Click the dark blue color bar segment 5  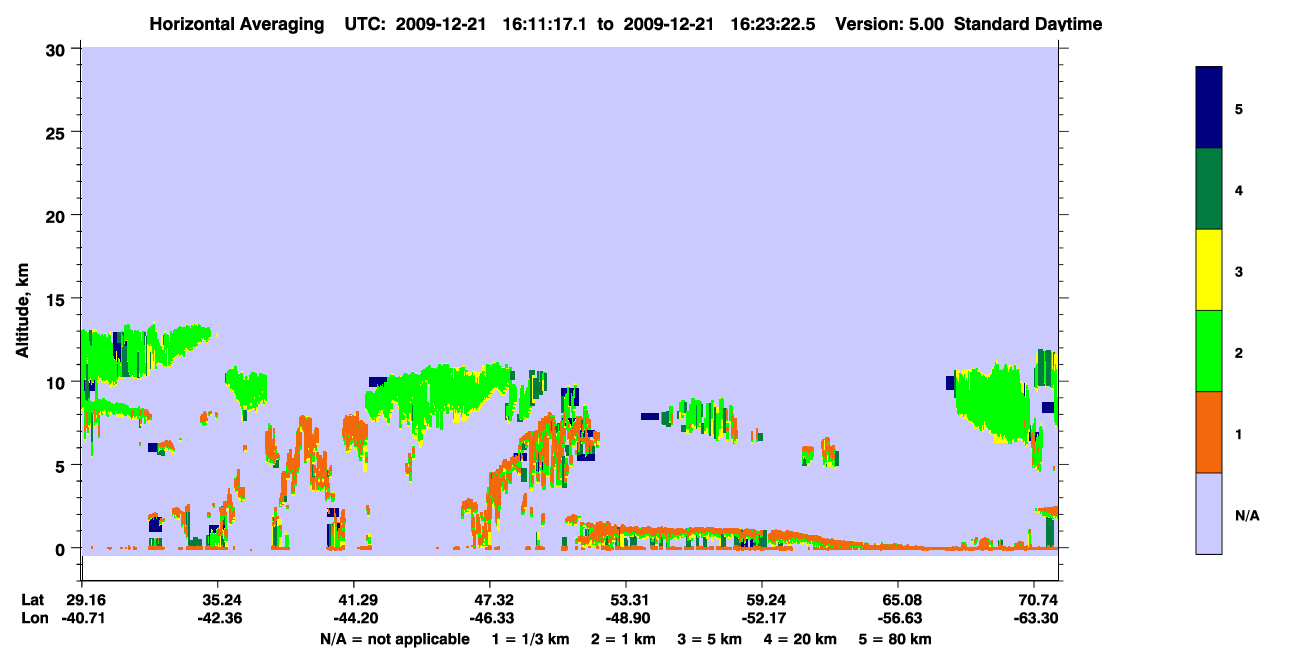(1208, 108)
